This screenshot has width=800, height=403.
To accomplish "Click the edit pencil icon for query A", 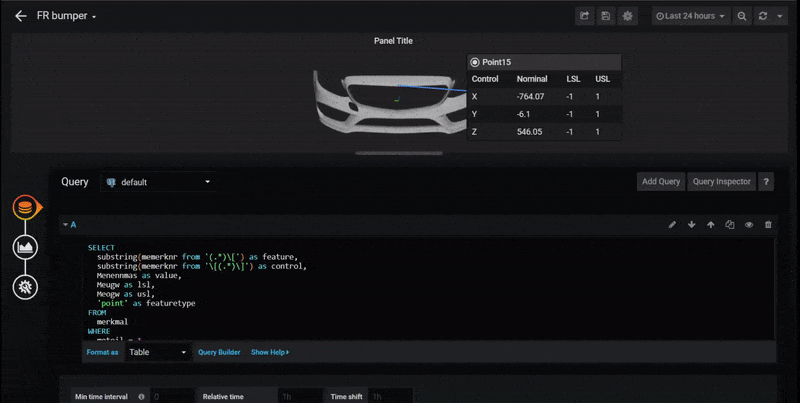I will [x=672, y=224].
